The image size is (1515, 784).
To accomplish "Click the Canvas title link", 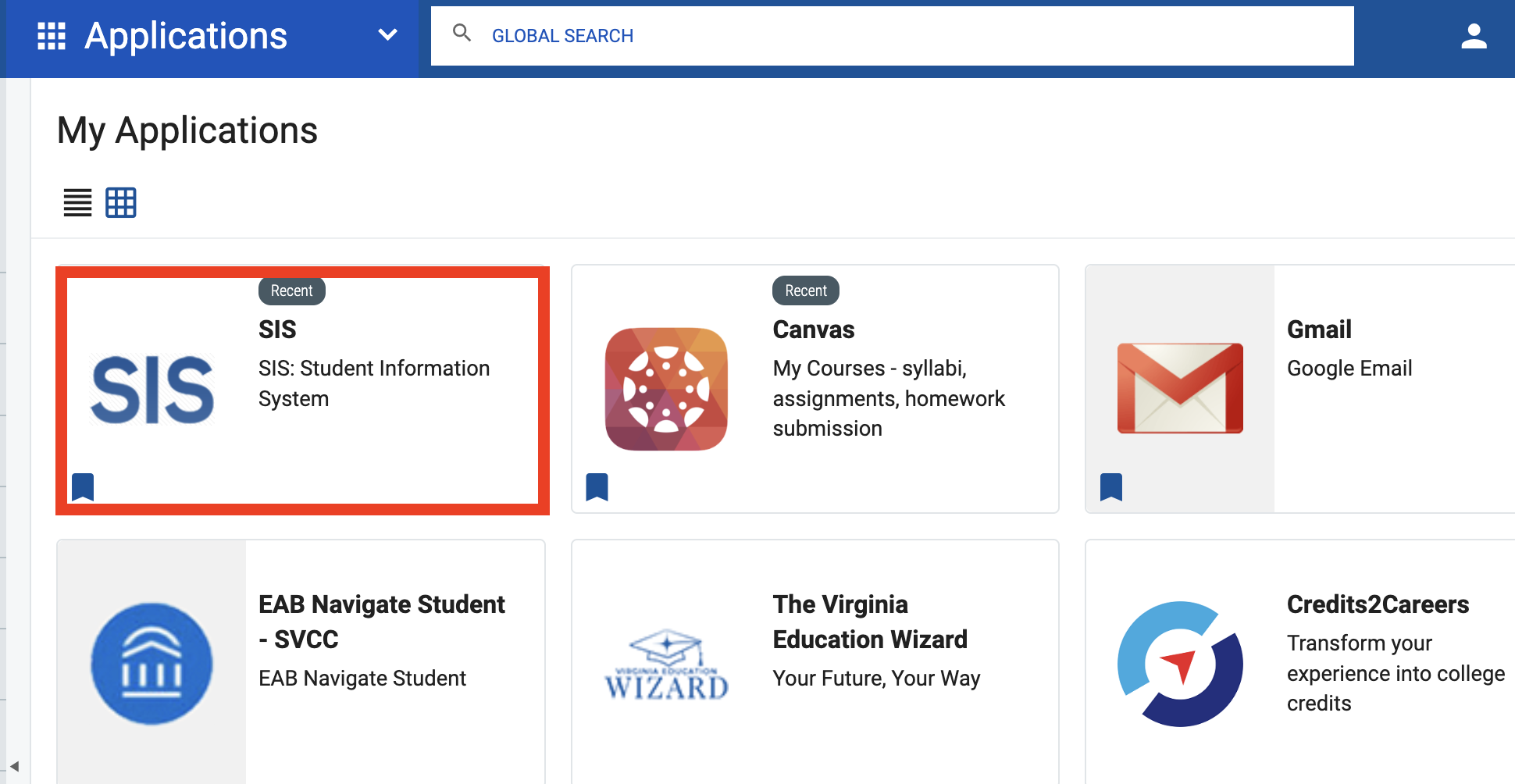I will coord(813,330).
